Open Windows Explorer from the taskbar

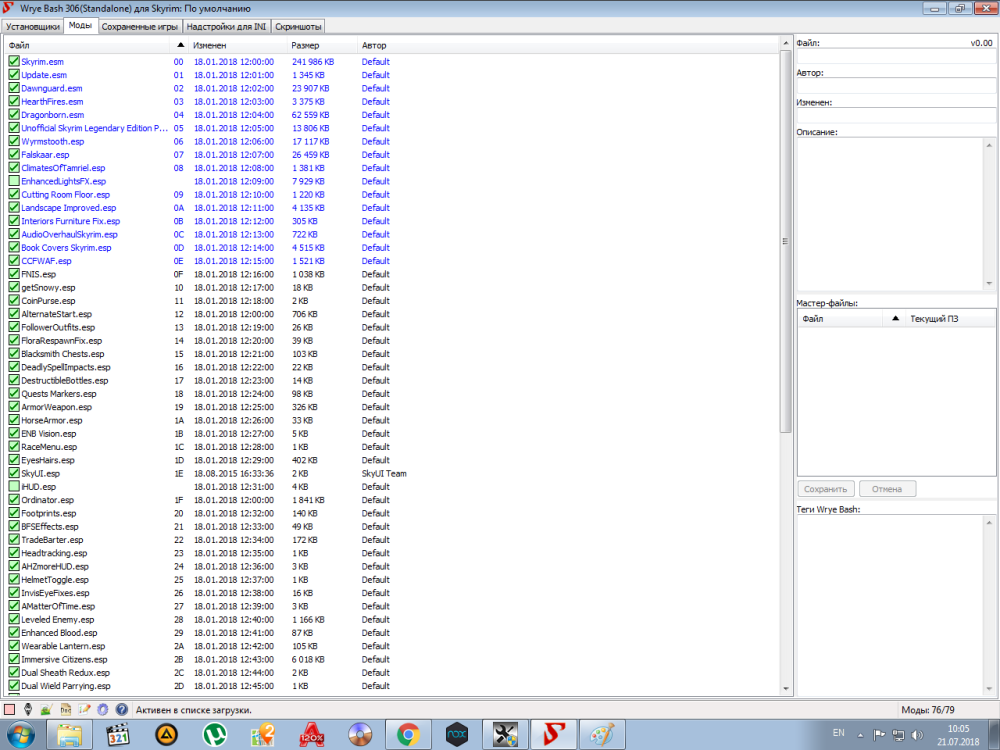pyautogui.click(x=70, y=735)
